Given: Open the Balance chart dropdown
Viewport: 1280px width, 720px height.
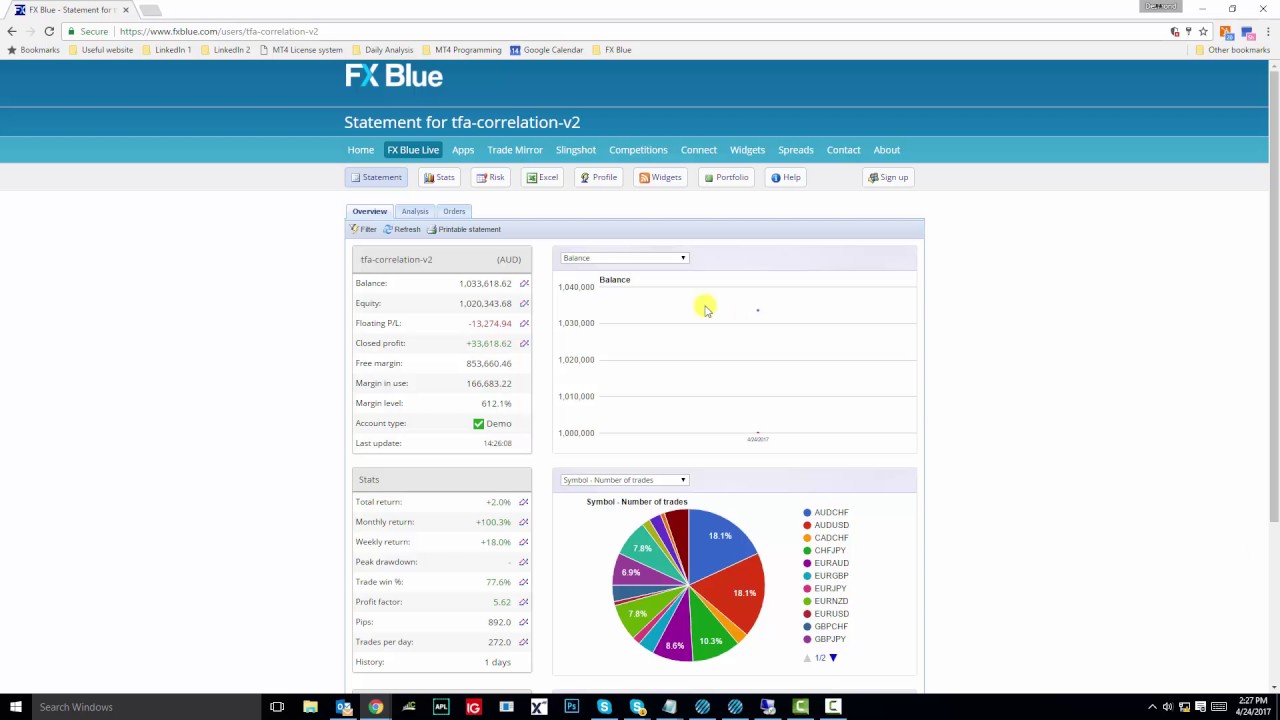Looking at the screenshot, I should tap(624, 258).
